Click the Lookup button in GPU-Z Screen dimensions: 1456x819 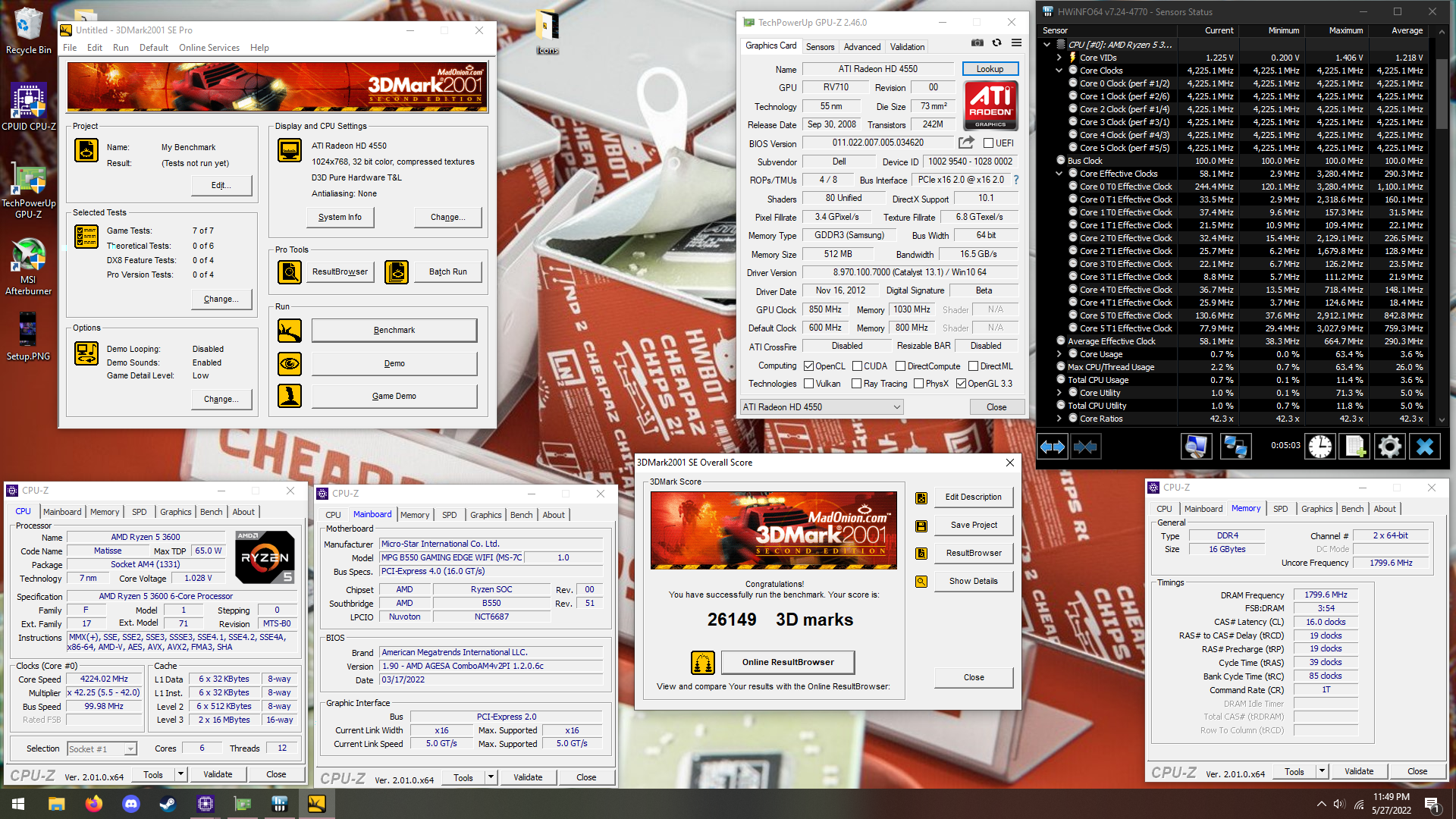coord(990,69)
